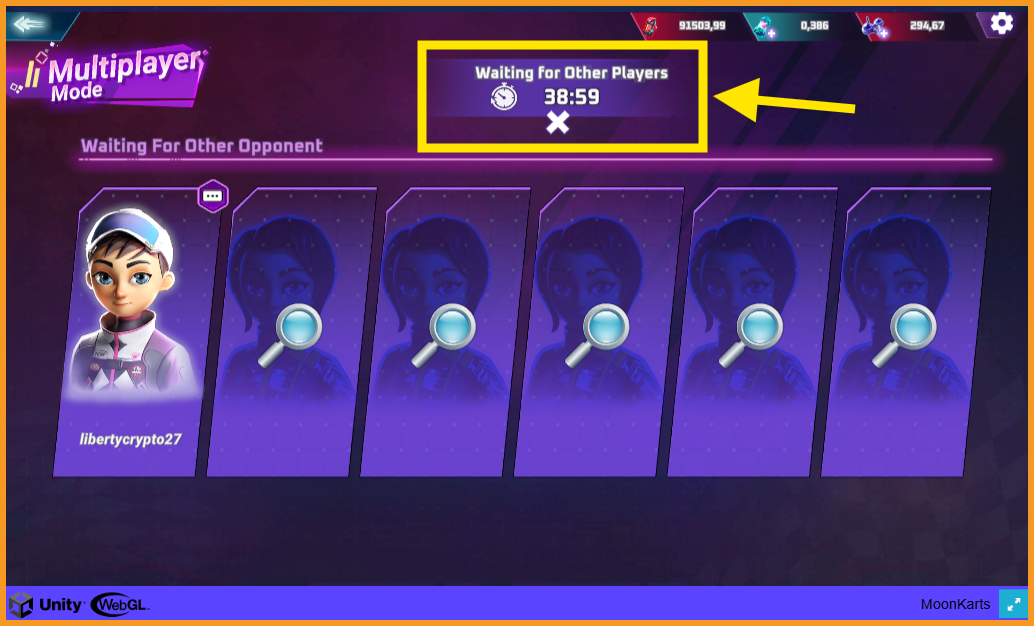This screenshot has width=1034, height=626.
Task: Click the 91503,99 balance display
Action: (x=702, y=26)
